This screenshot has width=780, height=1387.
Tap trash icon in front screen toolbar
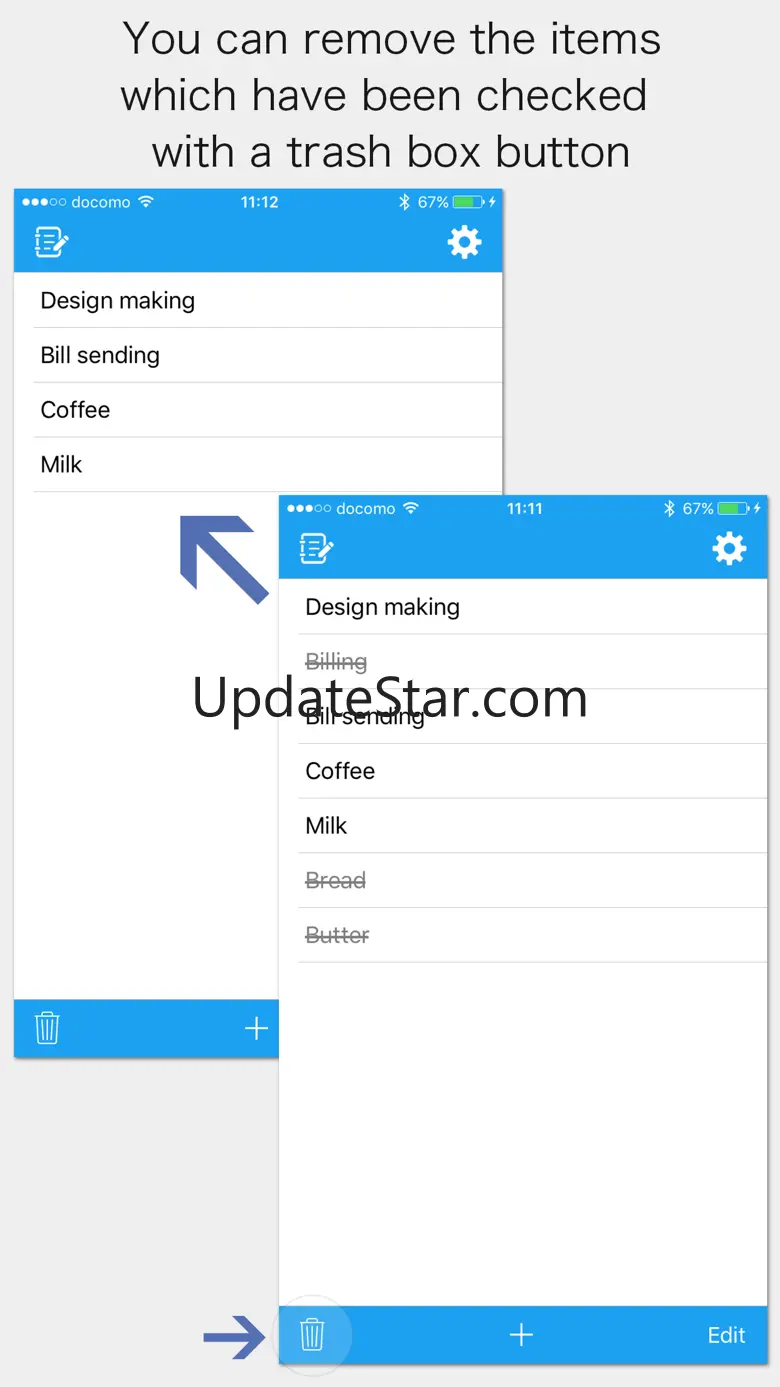(312, 1334)
